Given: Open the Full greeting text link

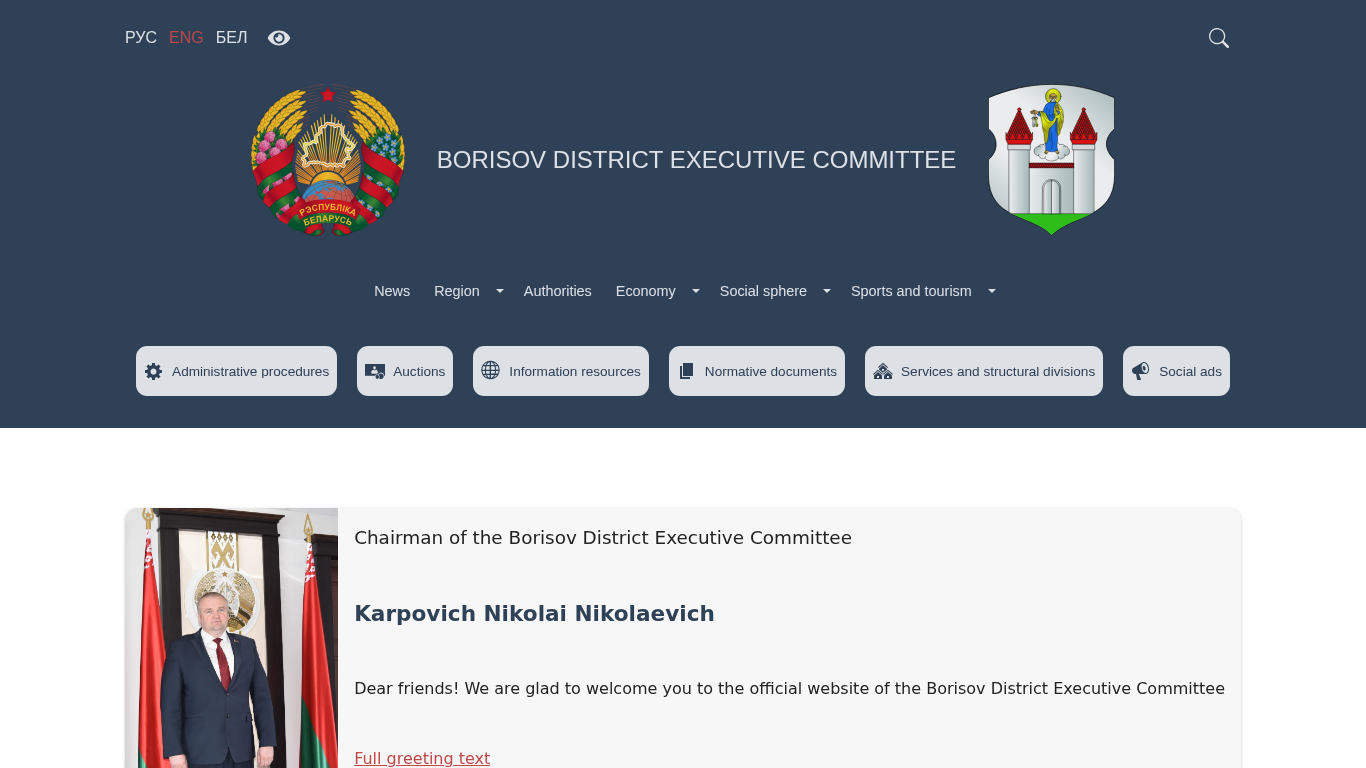Looking at the screenshot, I should pos(422,758).
